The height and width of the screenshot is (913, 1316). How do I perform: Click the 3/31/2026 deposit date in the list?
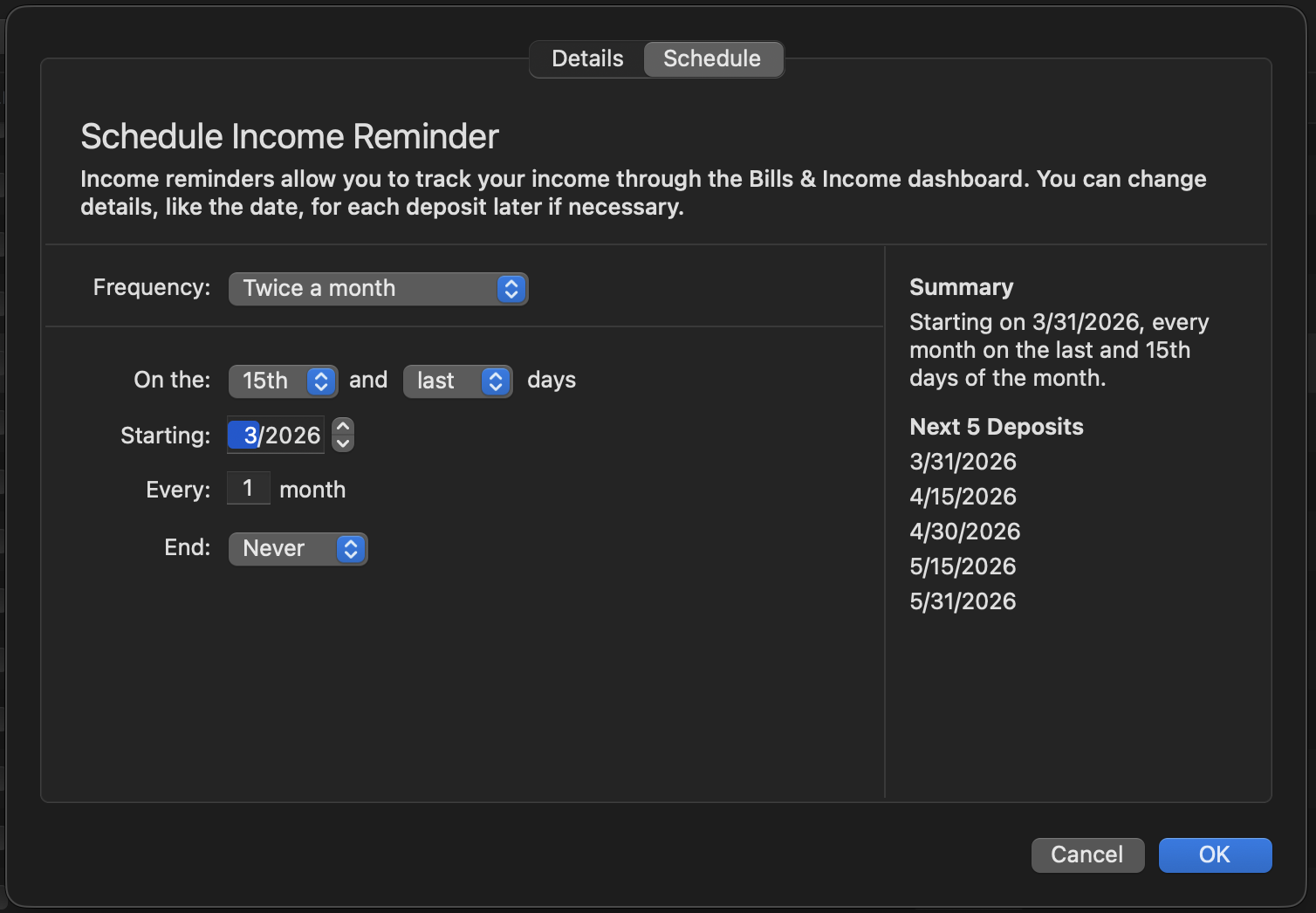tap(963, 462)
